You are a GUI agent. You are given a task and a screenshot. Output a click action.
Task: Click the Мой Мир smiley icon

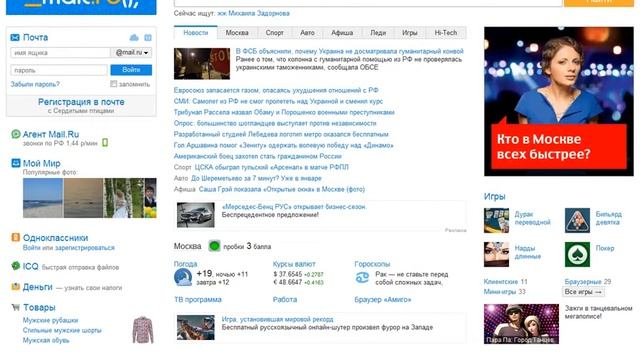point(16,163)
